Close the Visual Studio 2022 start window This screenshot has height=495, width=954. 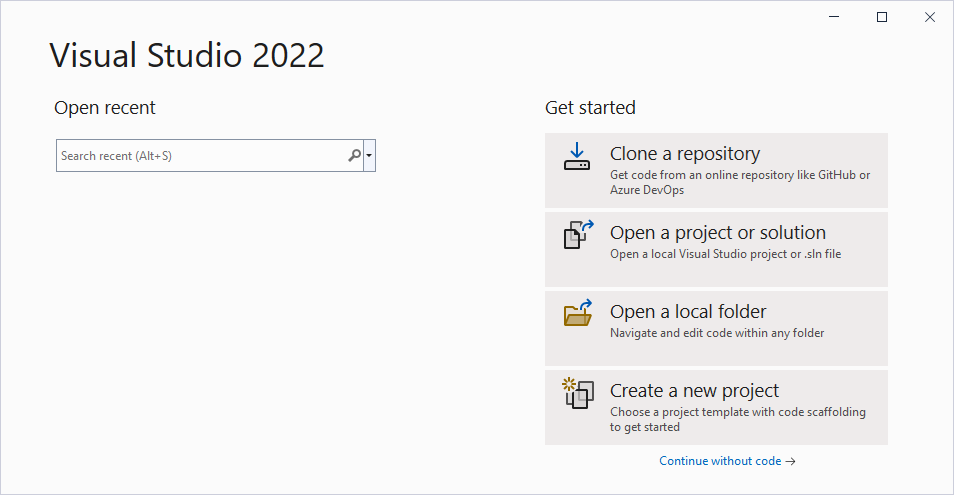coord(930,17)
